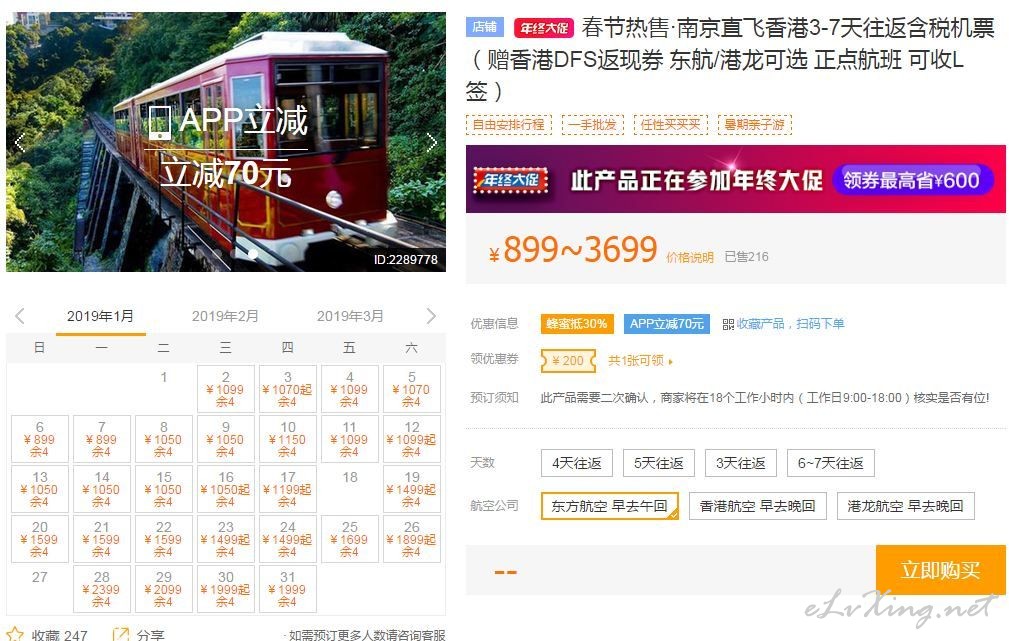Image resolution: width=1009 pixels, height=641 pixels.
Task: Show previous image with left carousel arrow
Action: pos(20,142)
